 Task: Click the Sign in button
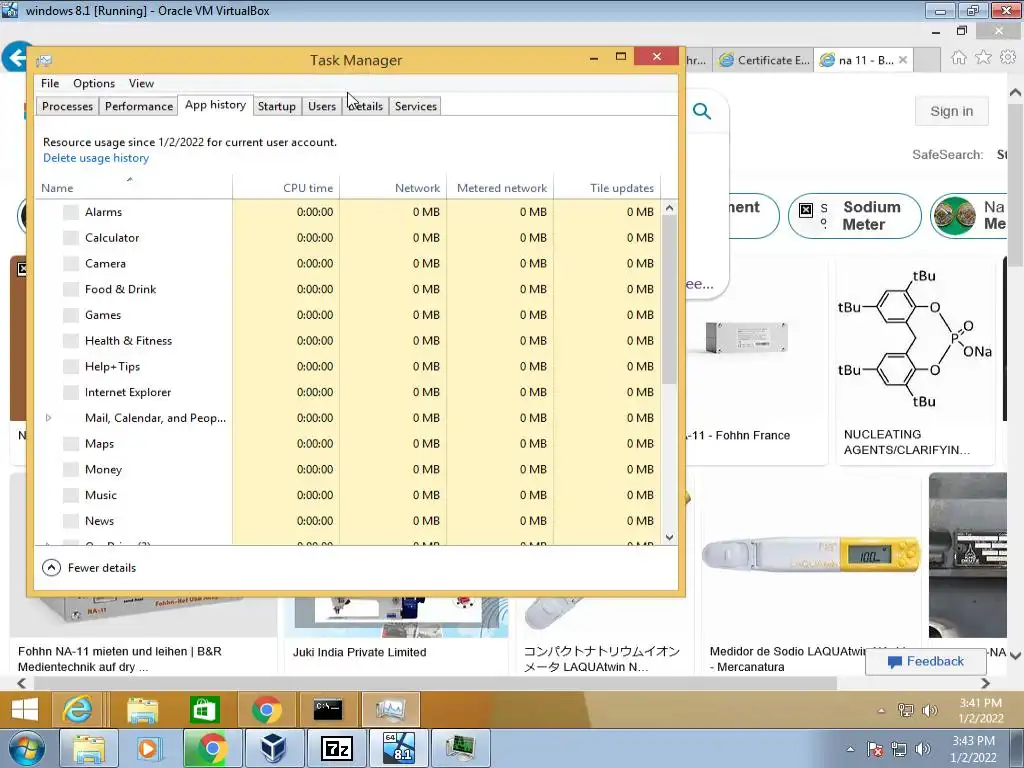pyautogui.click(x=952, y=112)
